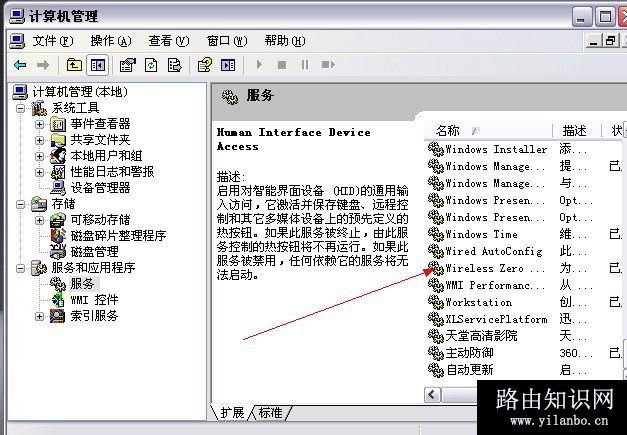Open the 文件(F) menu
The image size is (627, 435).
[53, 41]
